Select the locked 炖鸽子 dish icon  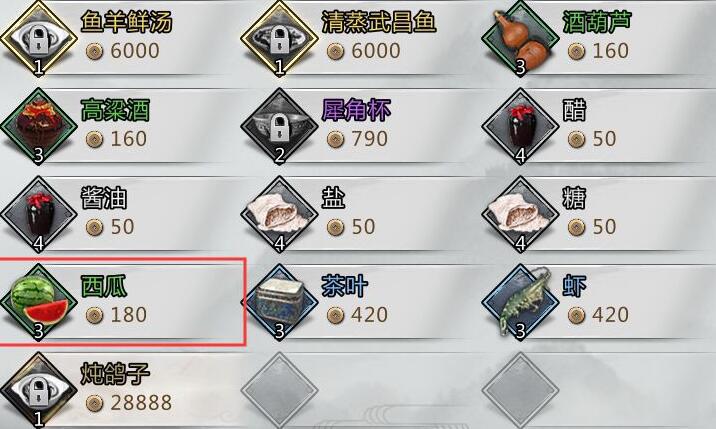[38, 391]
